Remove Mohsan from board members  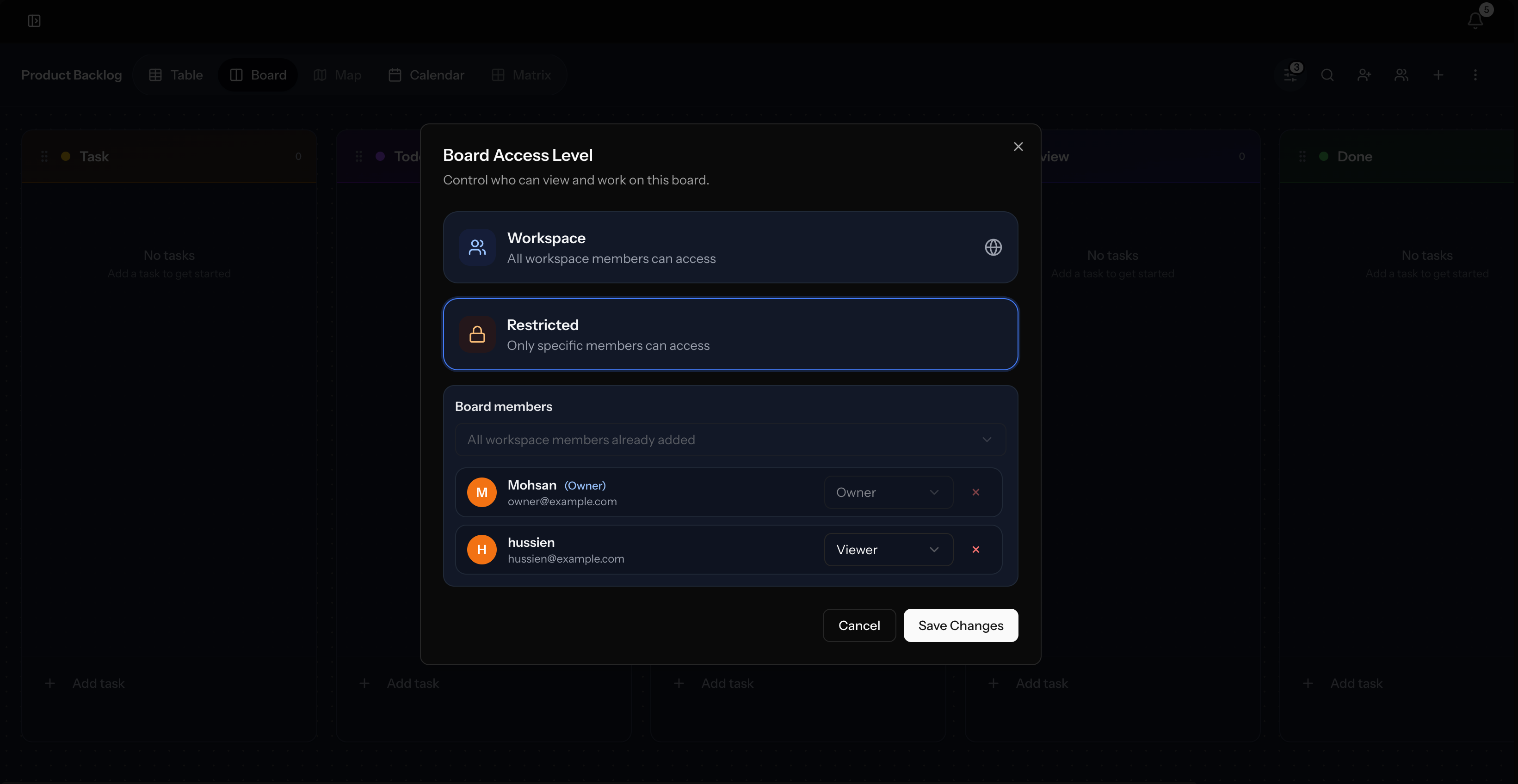click(x=976, y=492)
